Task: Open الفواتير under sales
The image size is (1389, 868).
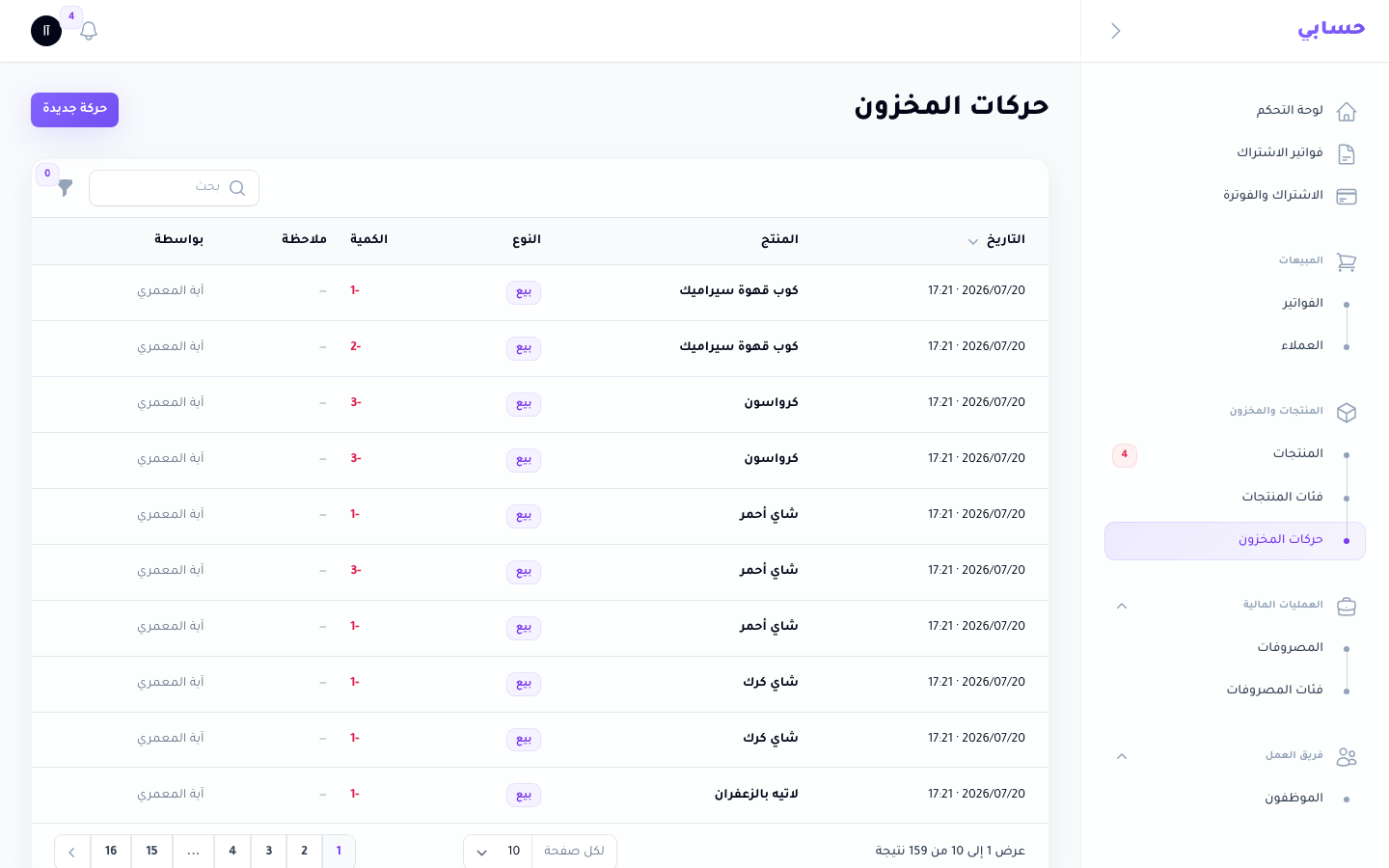Action: point(1302,304)
